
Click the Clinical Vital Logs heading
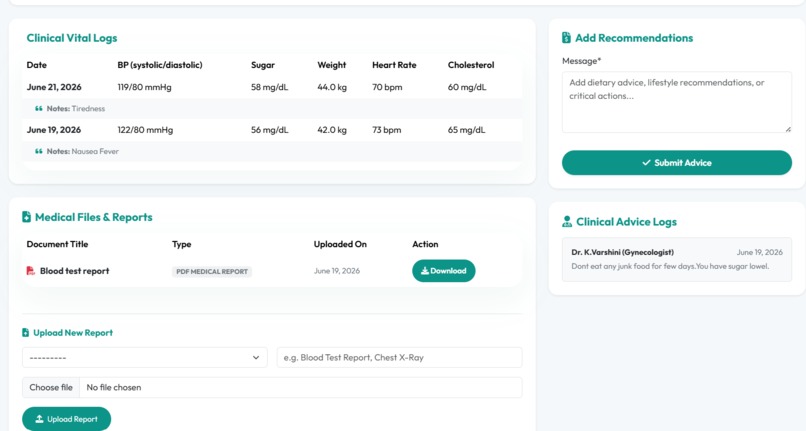(x=72, y=38)
